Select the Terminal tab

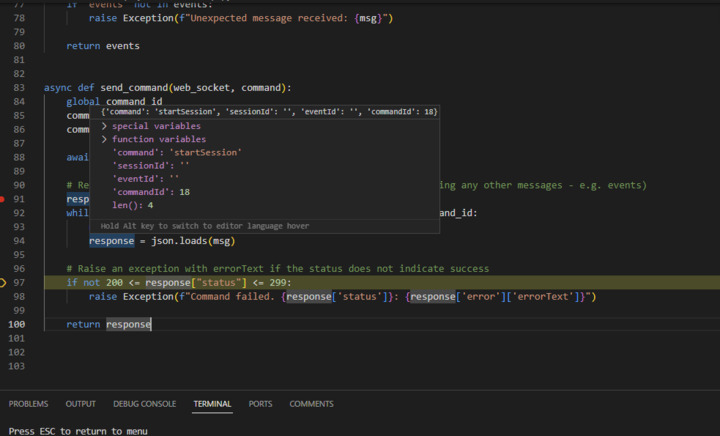click(x=212, y=404)
